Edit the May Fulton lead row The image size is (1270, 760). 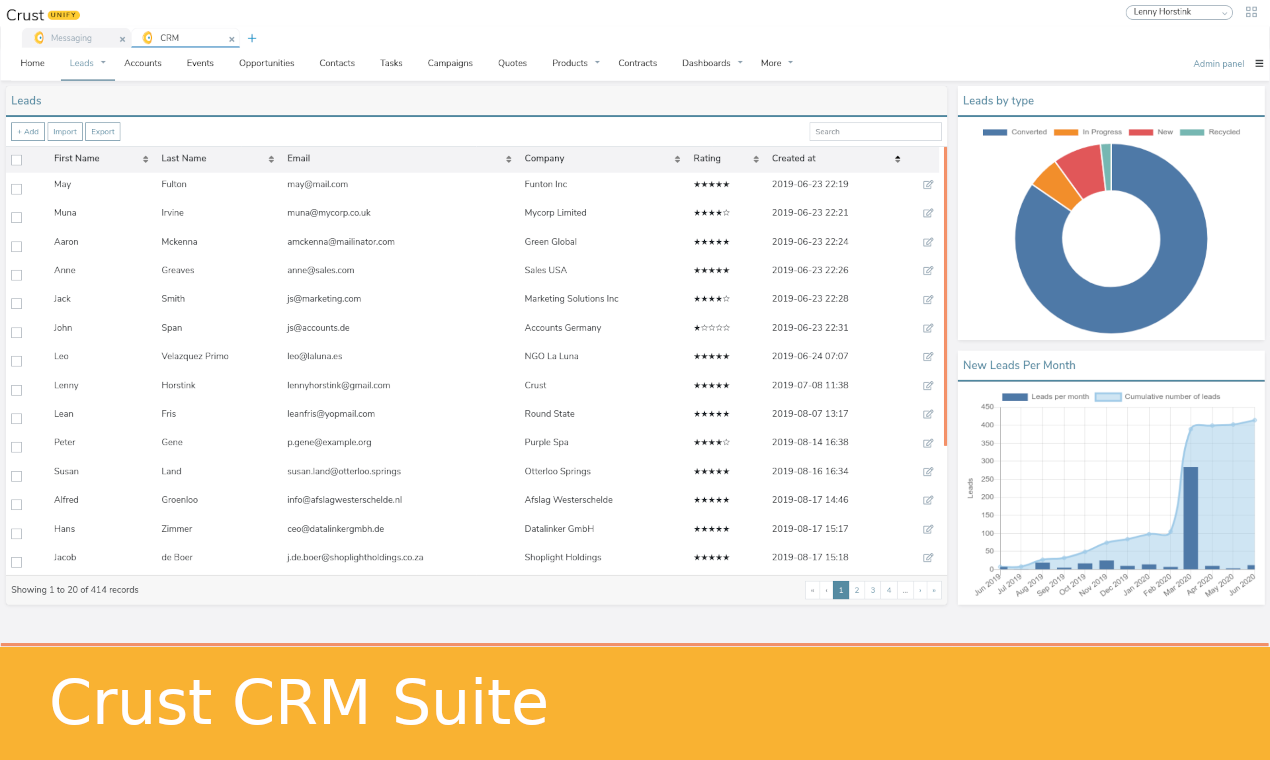tap(928, 184)
